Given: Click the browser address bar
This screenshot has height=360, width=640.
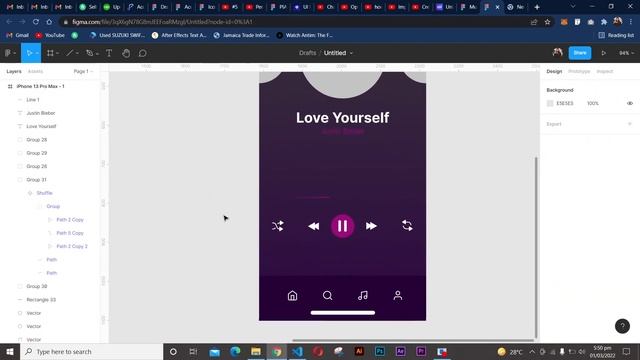Looking at the screenshot, I should 294,22.
